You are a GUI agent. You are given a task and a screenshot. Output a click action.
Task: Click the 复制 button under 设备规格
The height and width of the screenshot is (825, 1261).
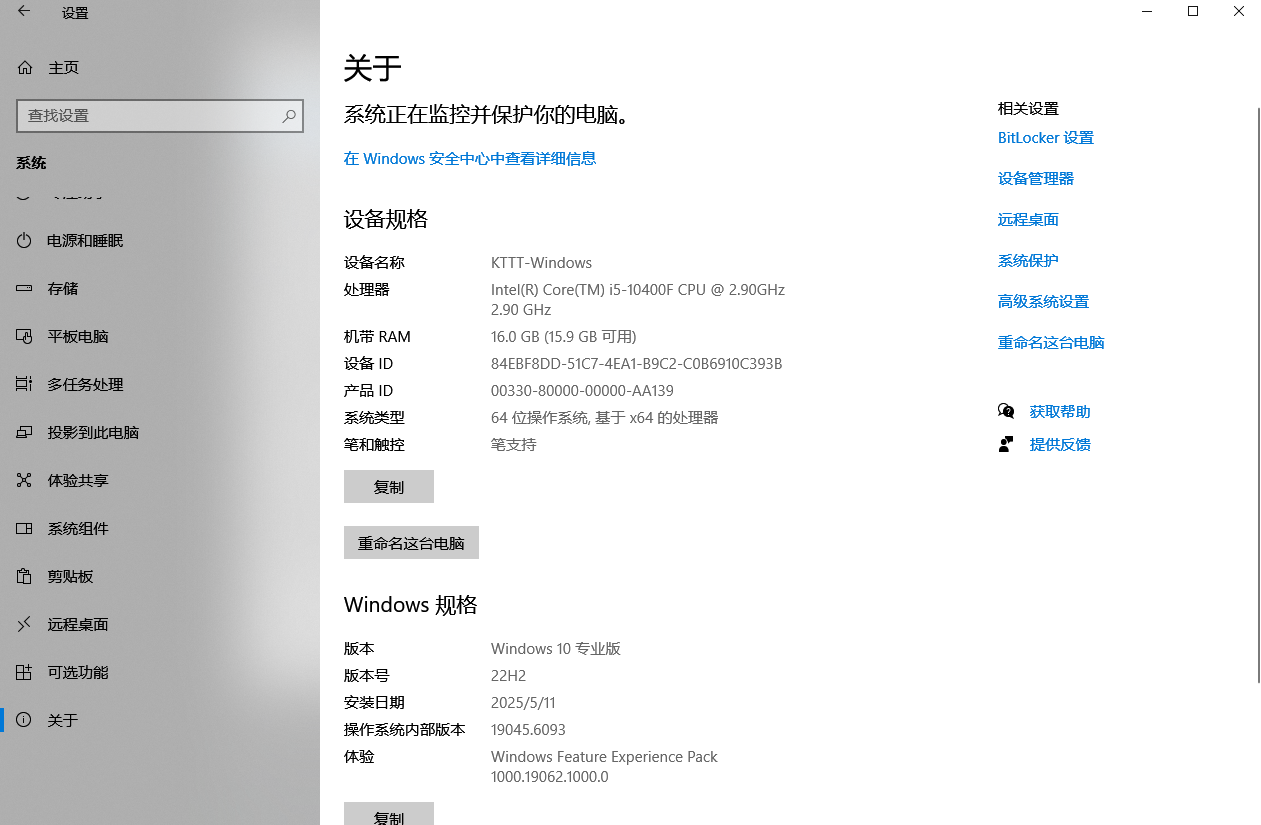388,486
